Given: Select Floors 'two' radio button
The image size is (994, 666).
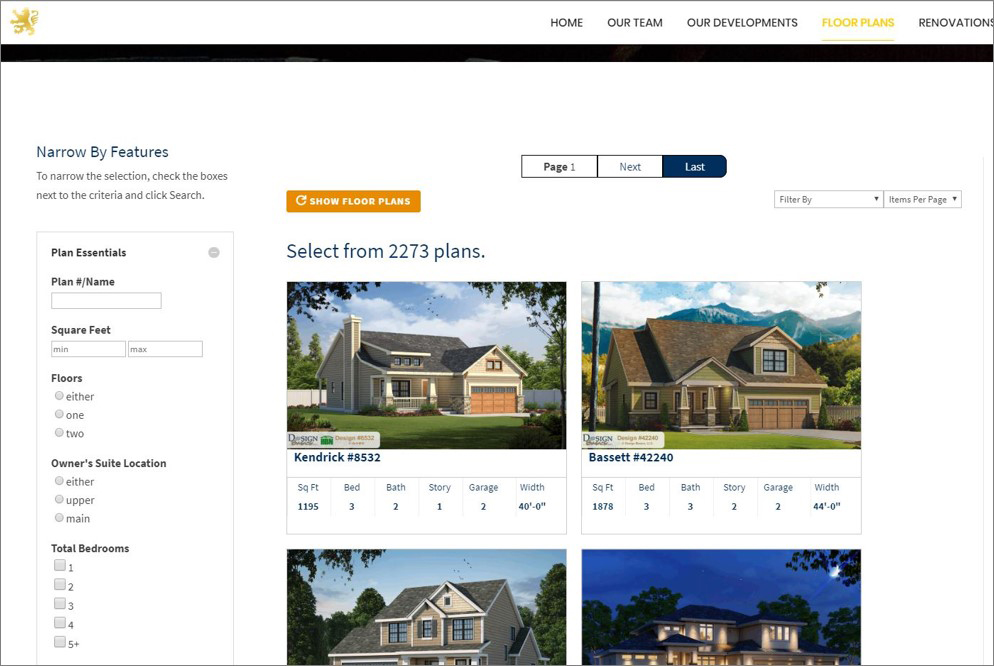Looking at the screenshot, I should pos(59,432).
